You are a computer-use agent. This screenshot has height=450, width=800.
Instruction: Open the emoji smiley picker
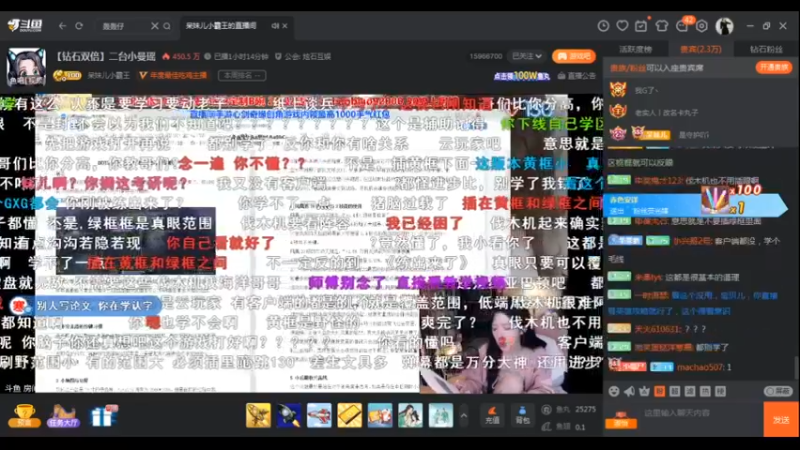[x=614, y=391]
